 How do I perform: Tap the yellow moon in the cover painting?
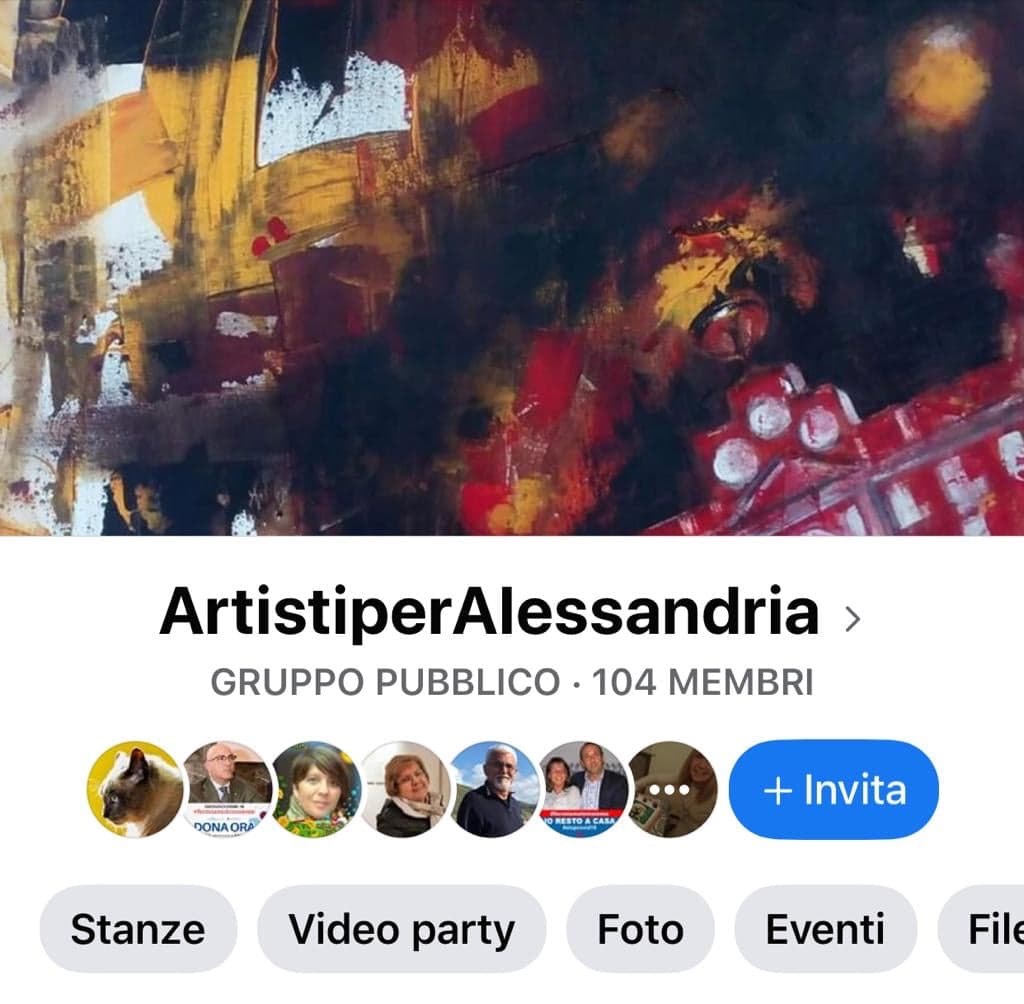pos(938,75)
